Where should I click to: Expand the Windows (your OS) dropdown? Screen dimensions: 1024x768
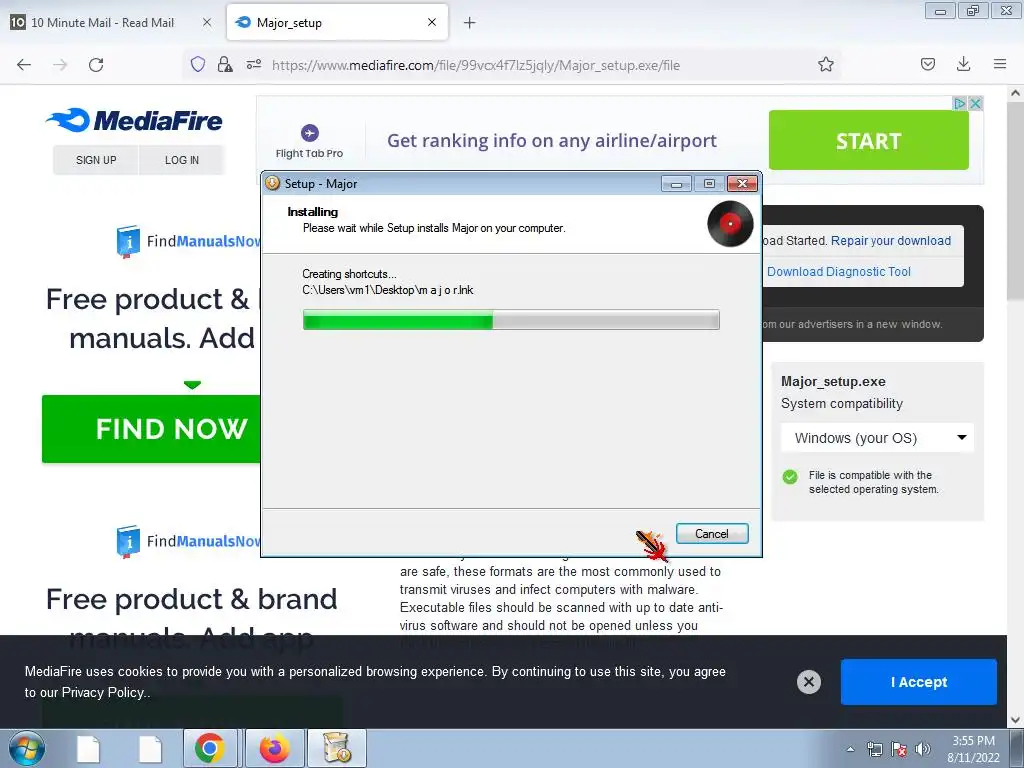click(x=877, y=438)
